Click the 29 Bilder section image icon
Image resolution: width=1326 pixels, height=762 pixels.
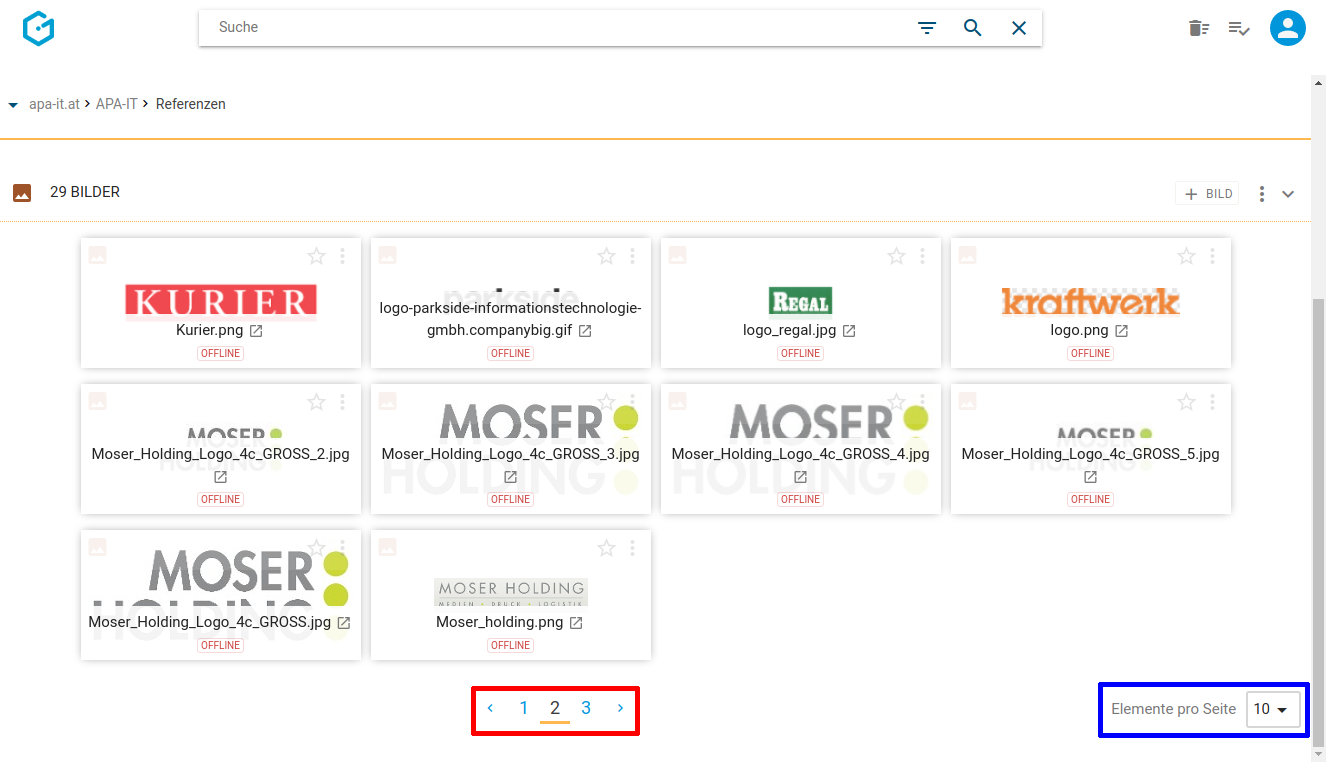[22, 193]
